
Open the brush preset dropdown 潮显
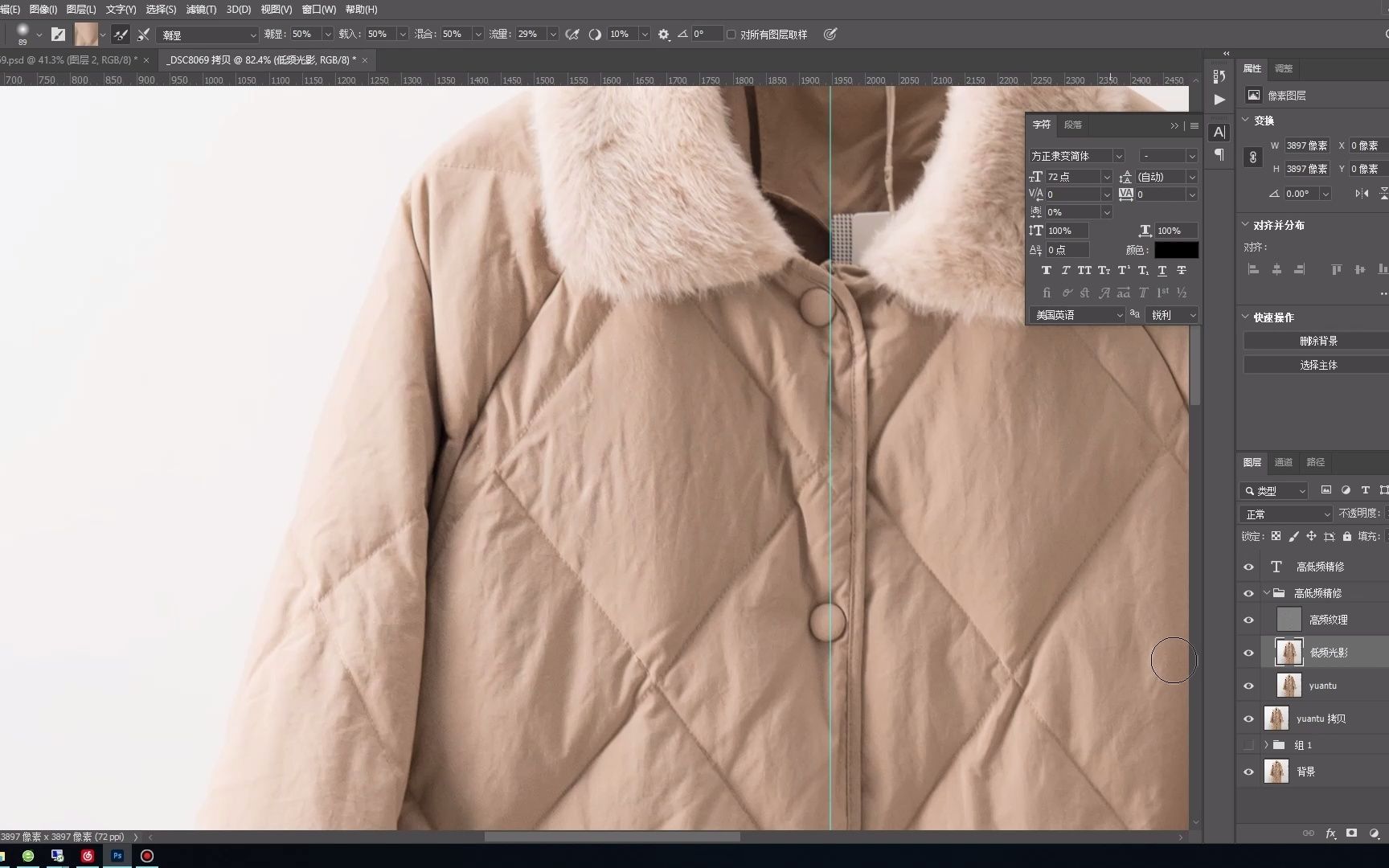(x=208, y=35)
